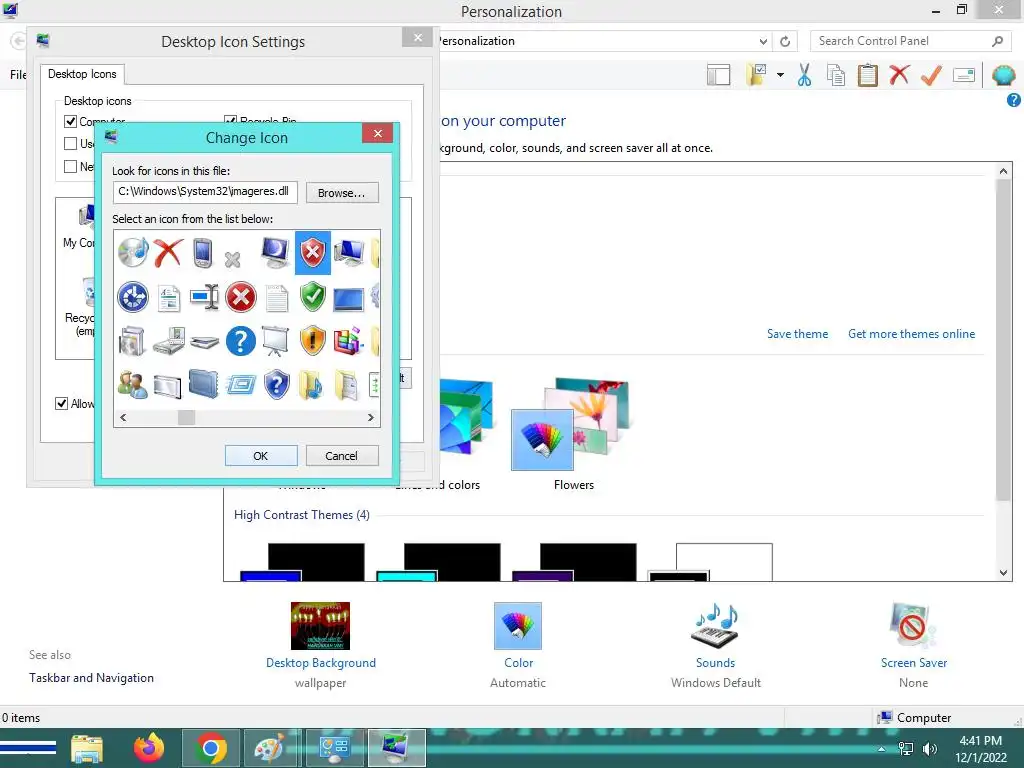Click the icon list horizontal scrollbar thumb
Viewport: 1024px width, 768px height.
187,417
